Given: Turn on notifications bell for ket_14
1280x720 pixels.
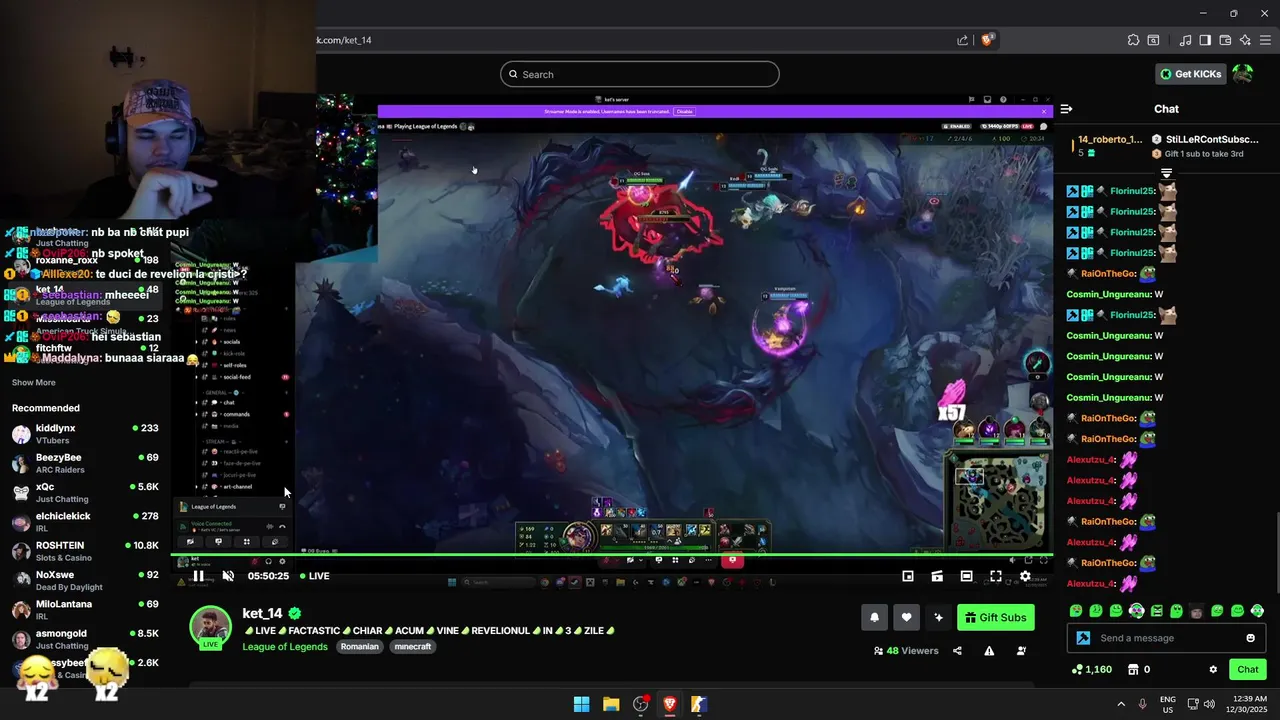Looking at the screenshot, I should 874,617.
